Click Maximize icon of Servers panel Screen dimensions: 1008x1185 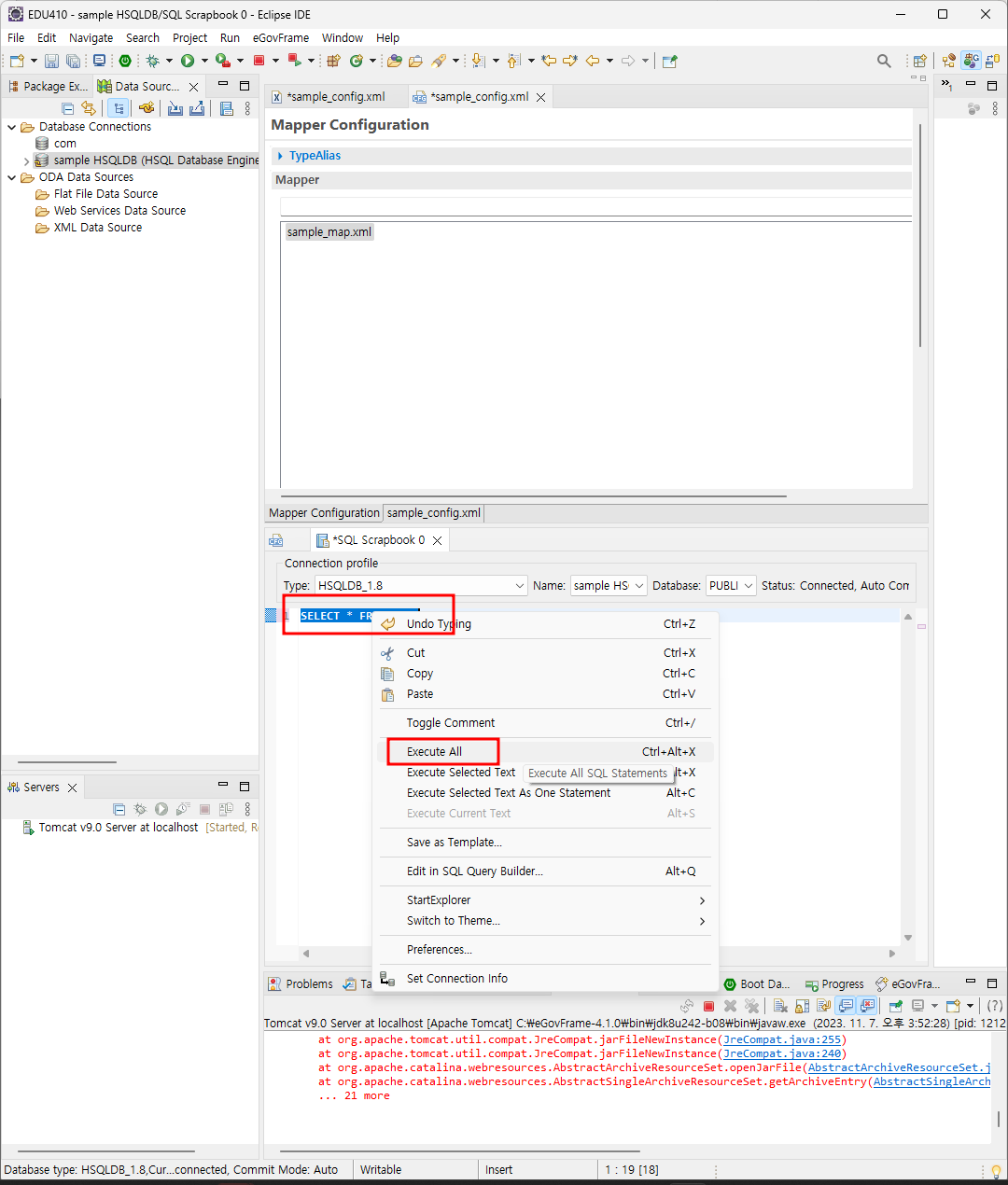245,786
